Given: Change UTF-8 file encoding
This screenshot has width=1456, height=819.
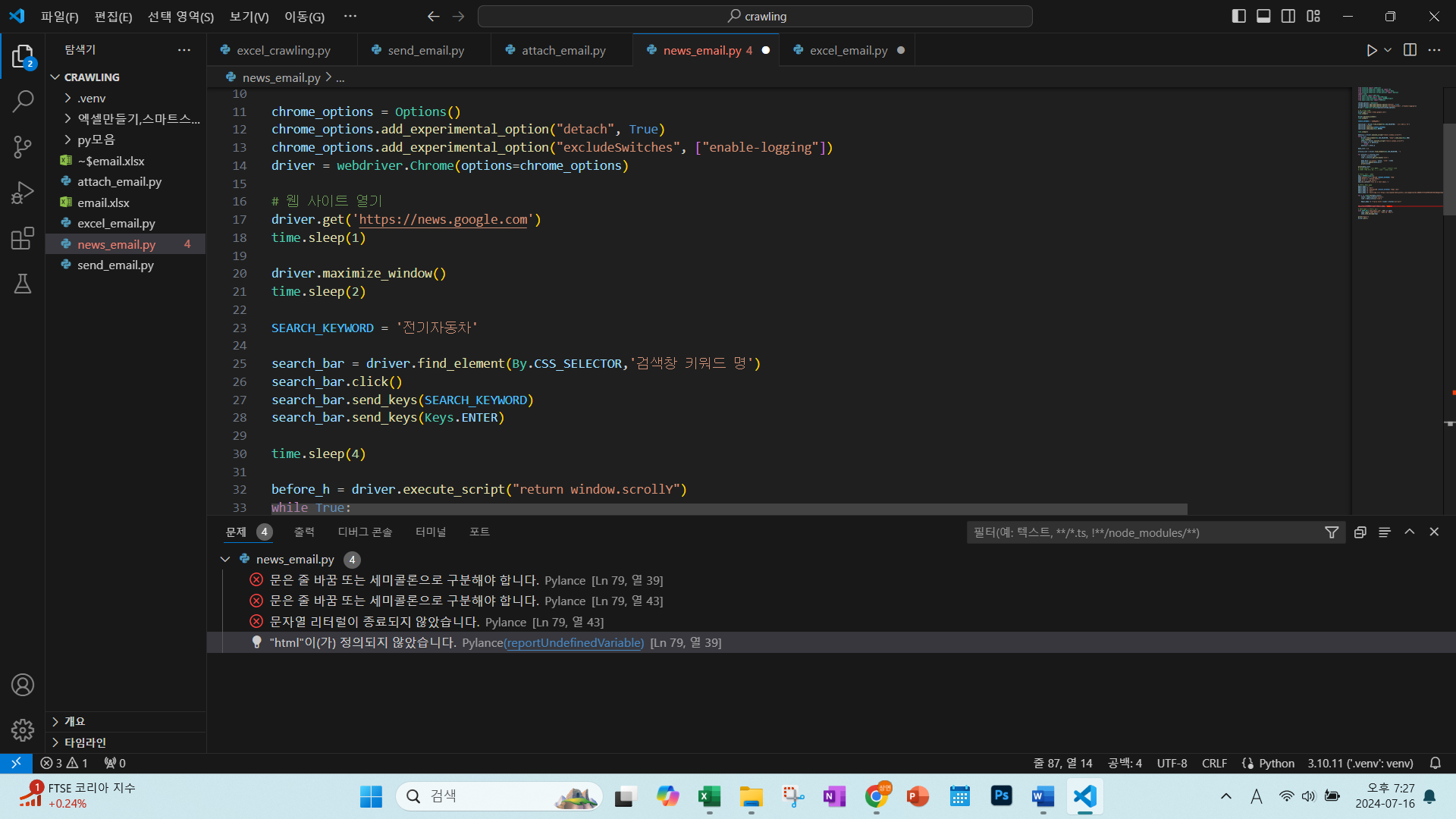Looking at the screenshot, I should [1172, 763].
